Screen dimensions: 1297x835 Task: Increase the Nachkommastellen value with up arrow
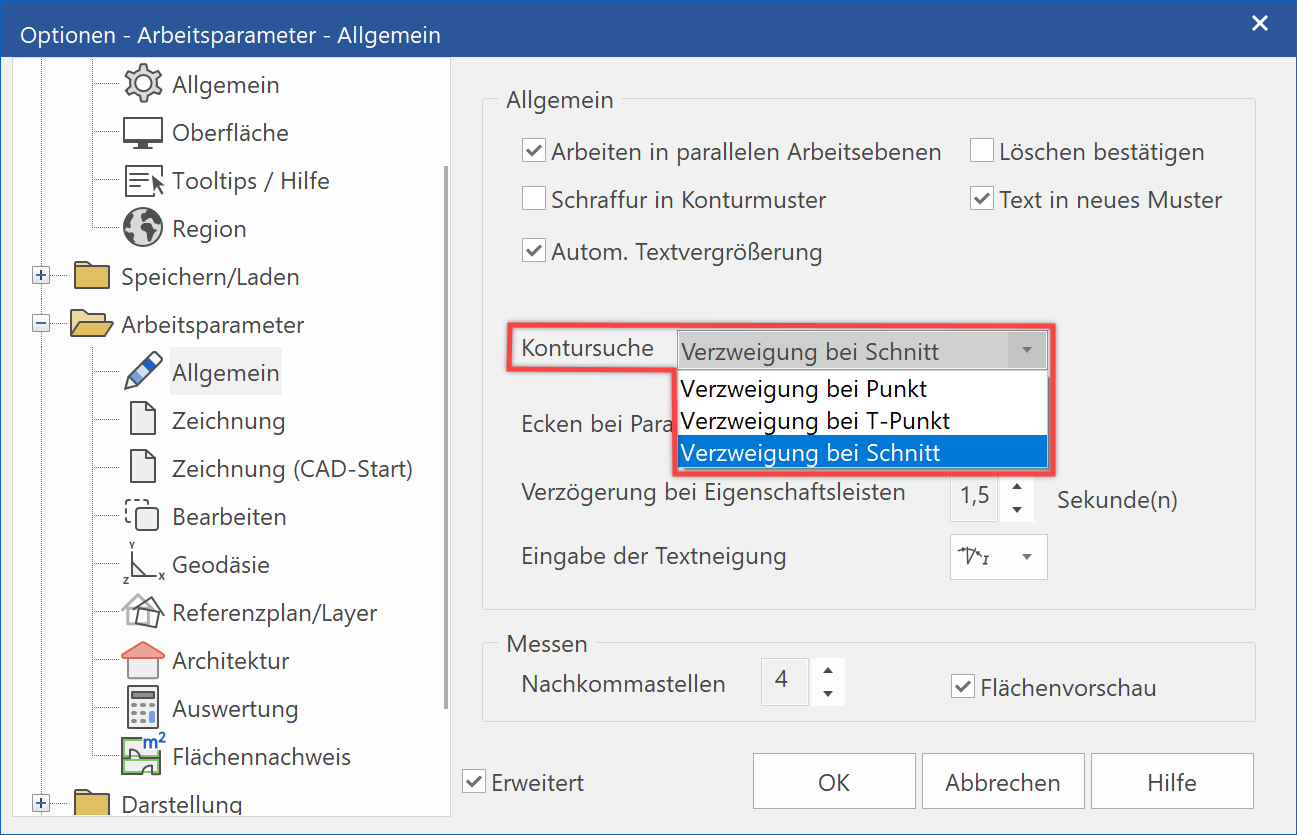pyautogui.click(x=827, y=671)
